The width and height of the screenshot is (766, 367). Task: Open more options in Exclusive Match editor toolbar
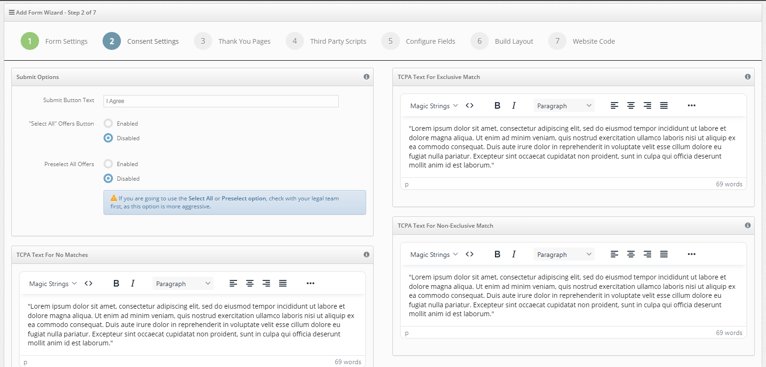point(691,105)
